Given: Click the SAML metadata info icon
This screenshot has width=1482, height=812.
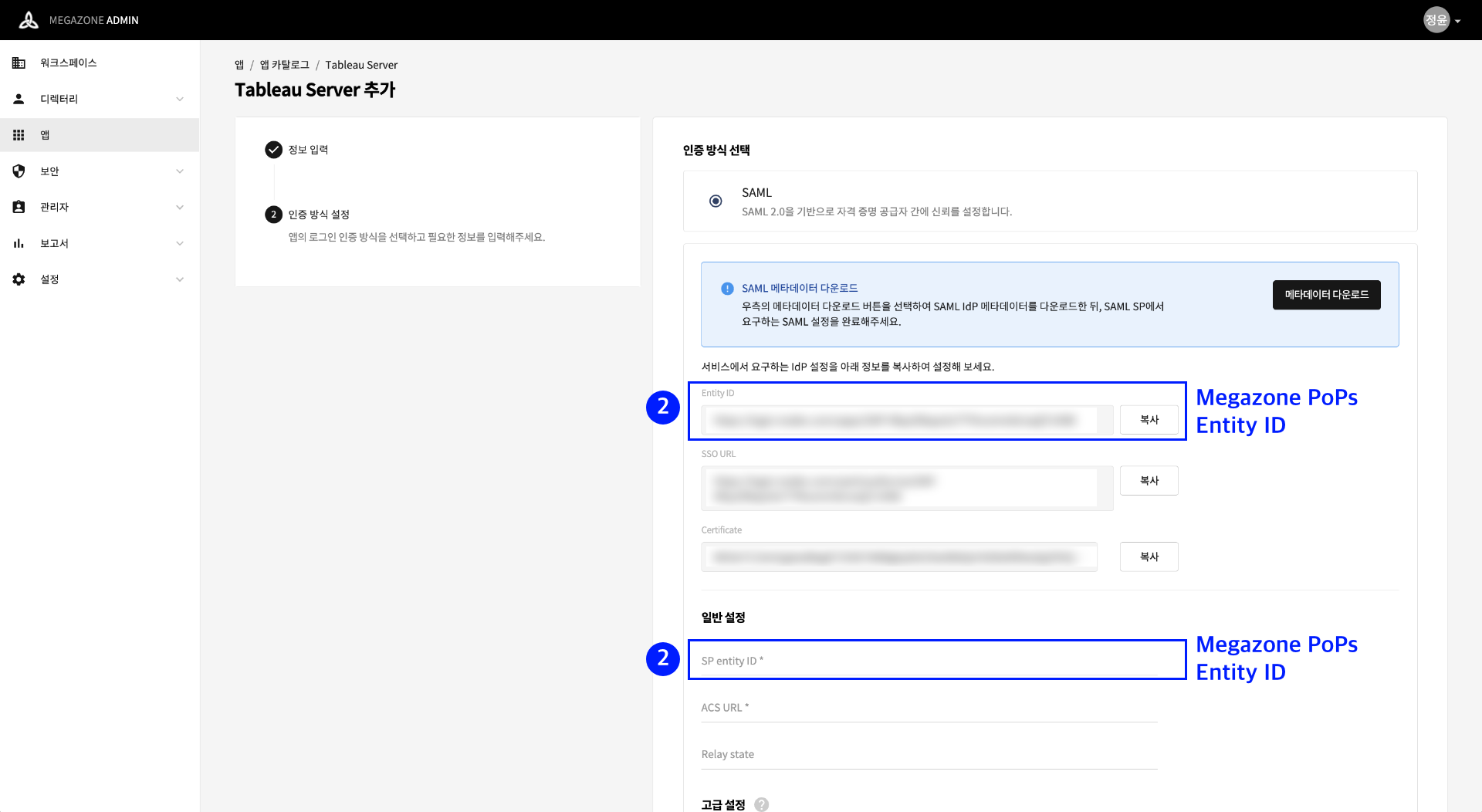Looking at the screenshot, I should 727,289.
